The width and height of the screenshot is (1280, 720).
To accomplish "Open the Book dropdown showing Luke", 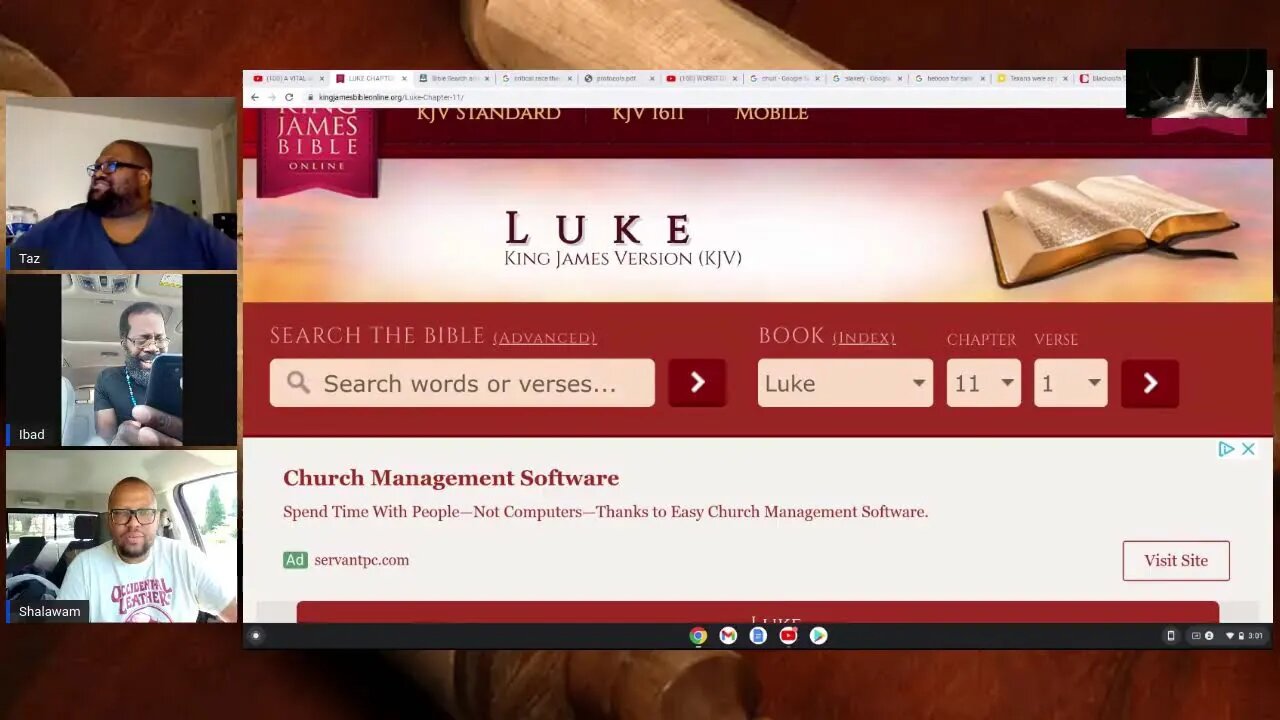I will (845, 383).
